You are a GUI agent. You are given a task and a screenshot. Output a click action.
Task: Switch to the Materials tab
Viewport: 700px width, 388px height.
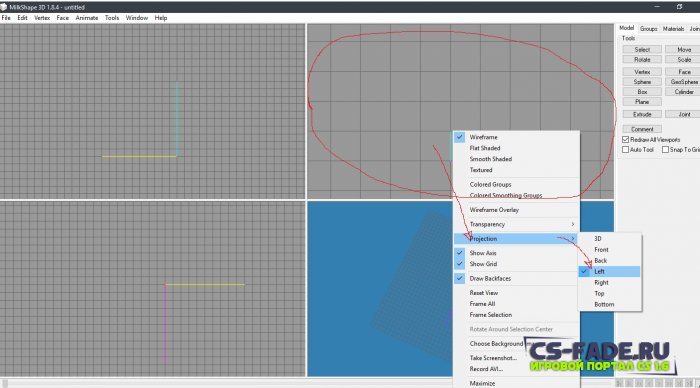click(673, 29)
